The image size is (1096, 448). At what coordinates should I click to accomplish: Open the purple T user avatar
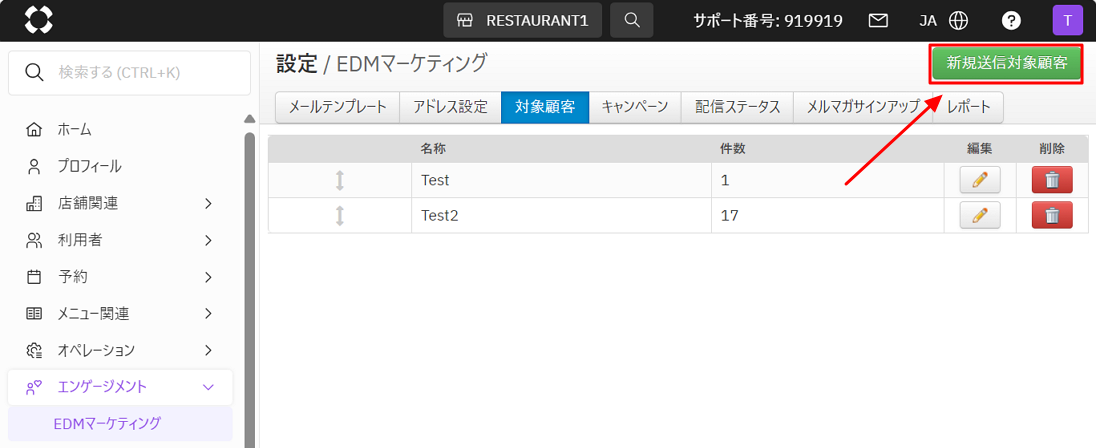coord(1067,20)
